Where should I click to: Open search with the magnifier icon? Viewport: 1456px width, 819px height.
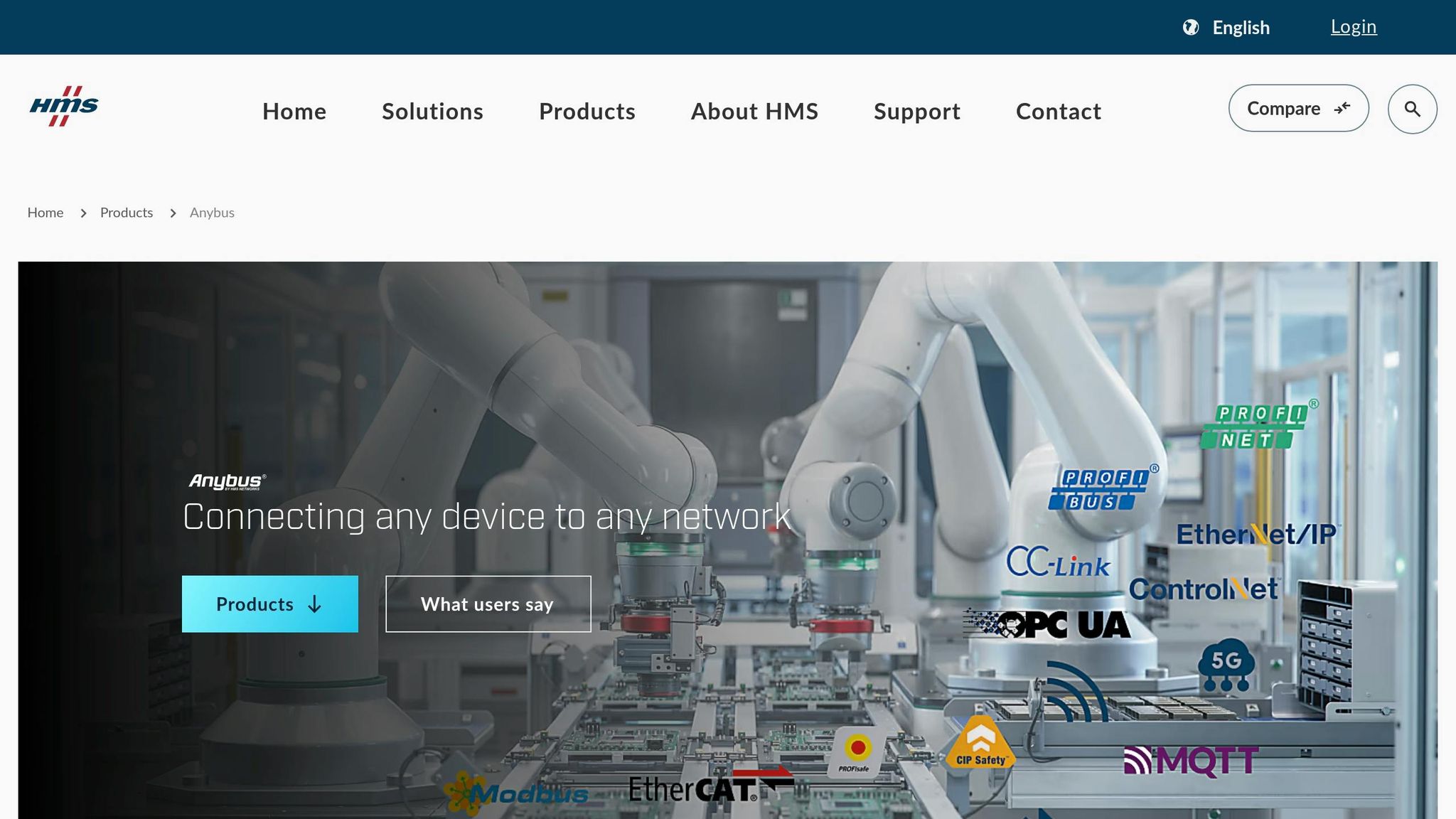(x=1412, y=109)
